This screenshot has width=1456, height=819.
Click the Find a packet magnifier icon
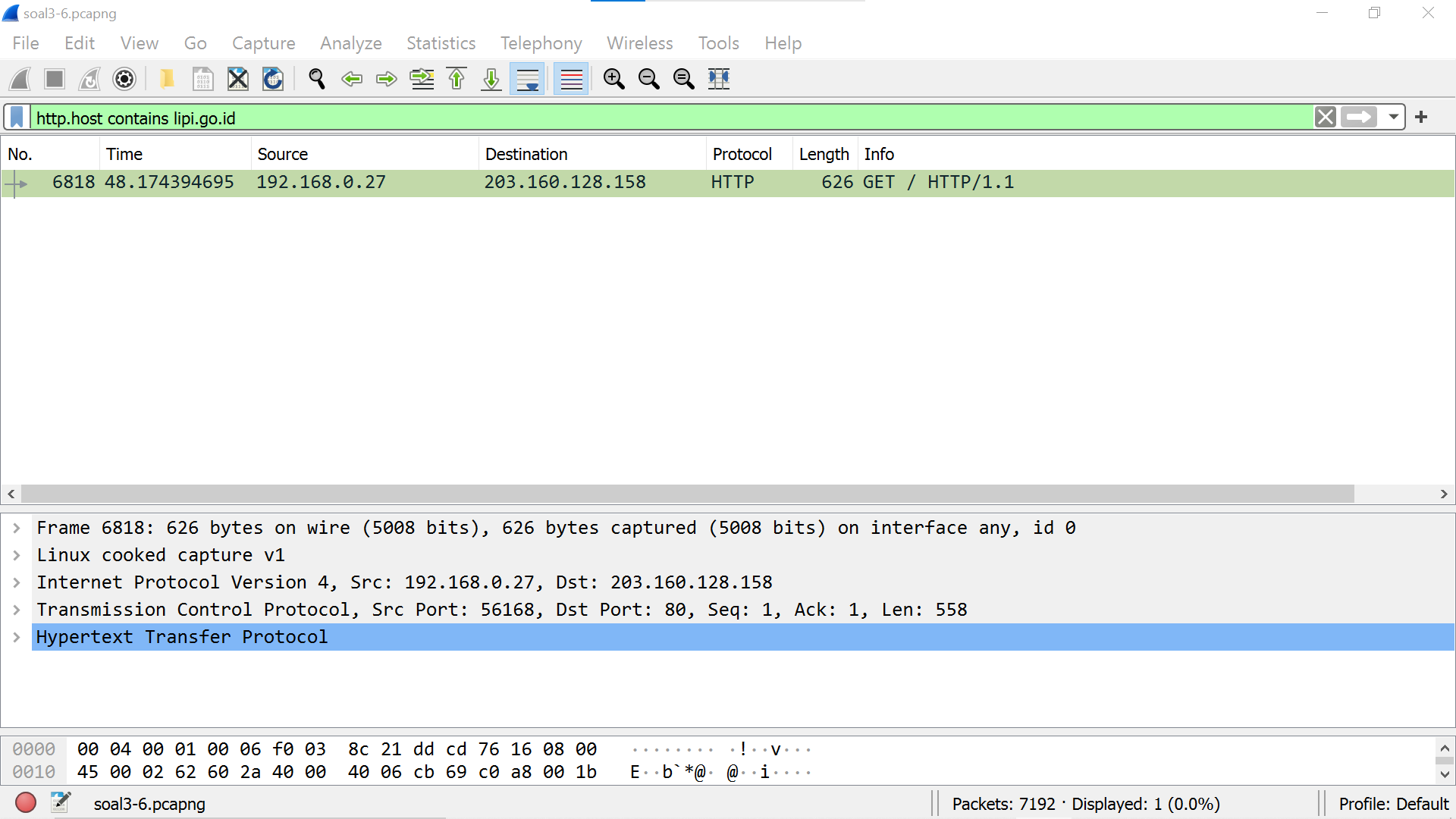coord(317,79)
